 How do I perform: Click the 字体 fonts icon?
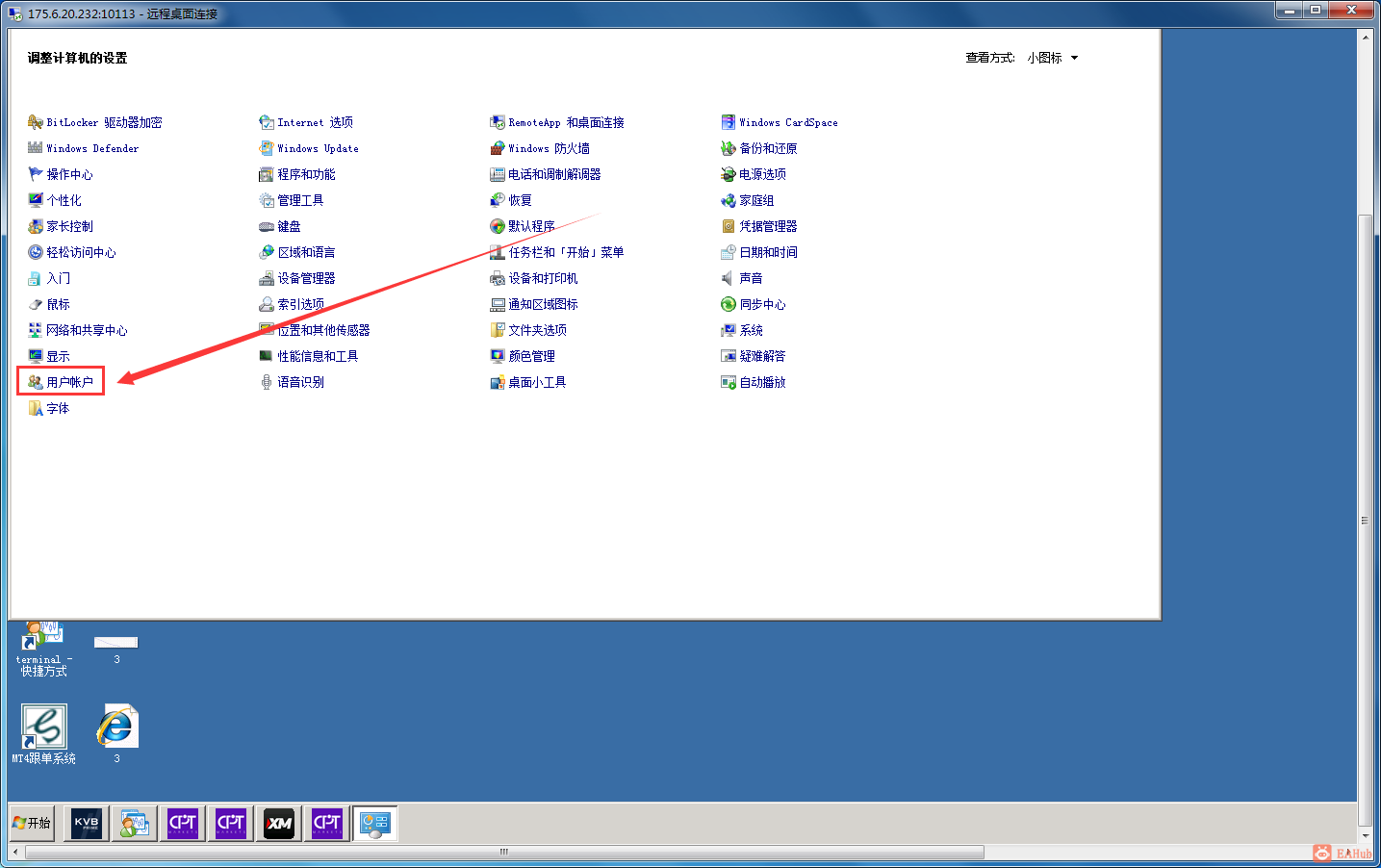pos(36,408)
